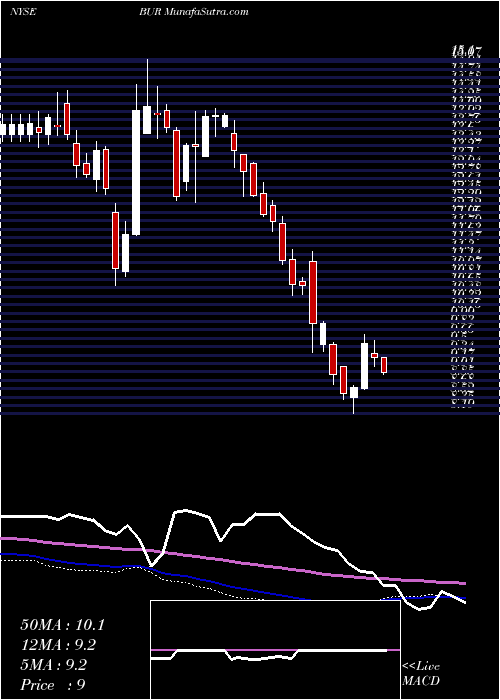The height and width of the screenshot is (700, 500).
Task: Click the 50MA : 10.1 reading
Action: point(62,625)
